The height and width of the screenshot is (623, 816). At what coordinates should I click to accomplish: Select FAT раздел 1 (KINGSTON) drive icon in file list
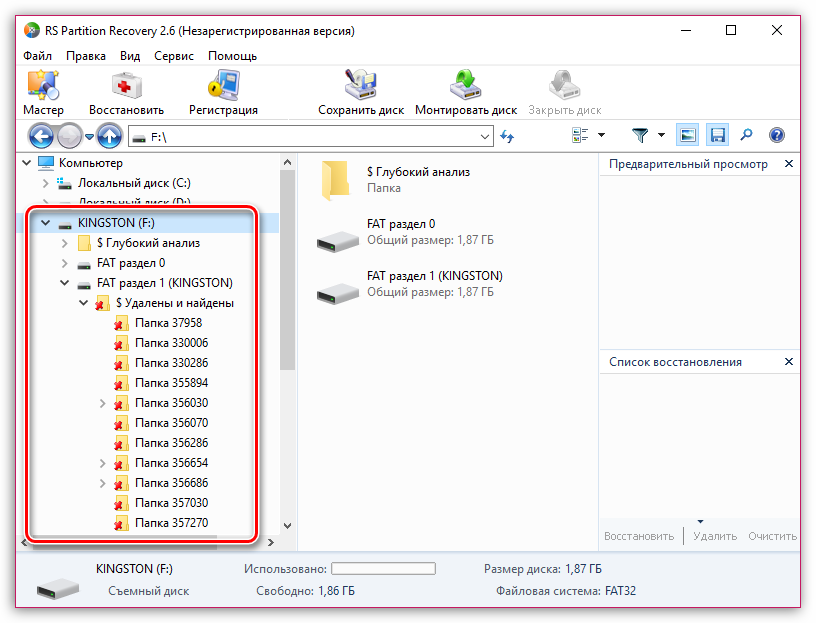click(x=338, y=294)
